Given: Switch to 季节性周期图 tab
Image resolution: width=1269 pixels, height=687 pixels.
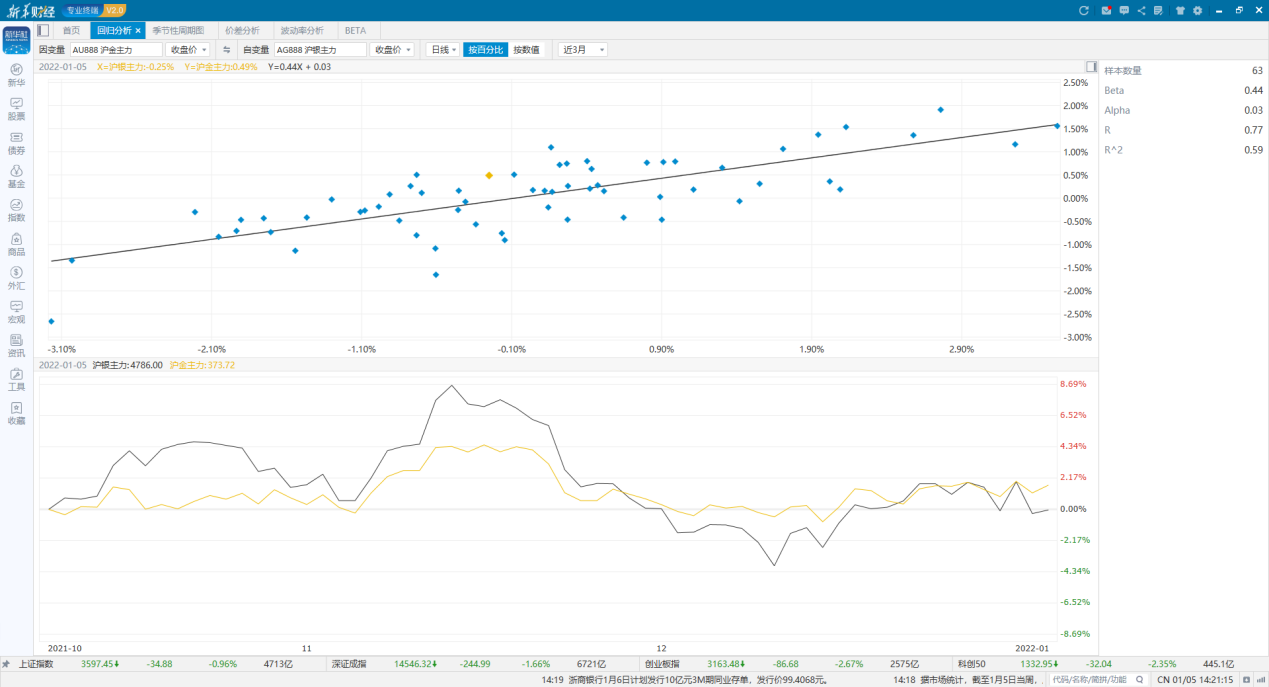Looking at the screenshot, I should (178, 30).
